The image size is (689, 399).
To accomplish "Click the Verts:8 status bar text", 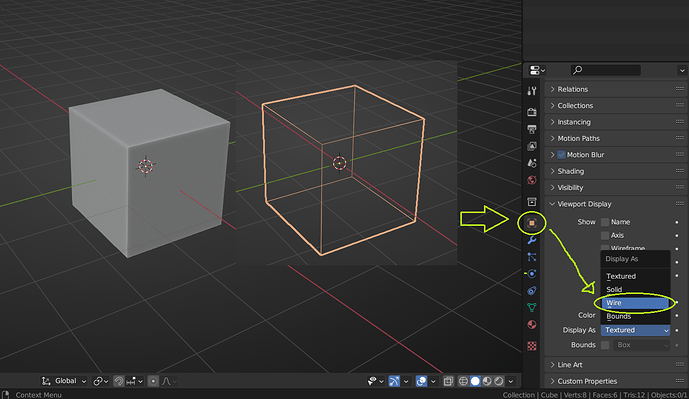I will [x=575, y=395].
